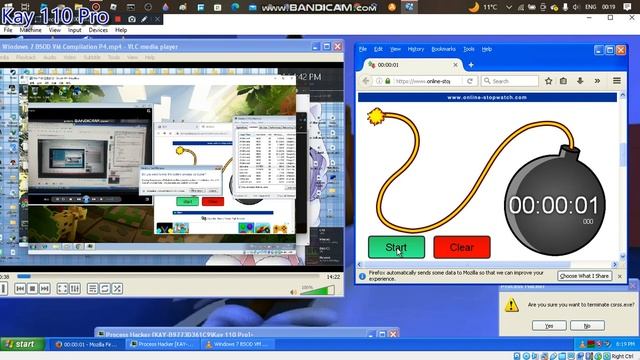Click the green Start button
640x360 pixels.
point(396,247)
